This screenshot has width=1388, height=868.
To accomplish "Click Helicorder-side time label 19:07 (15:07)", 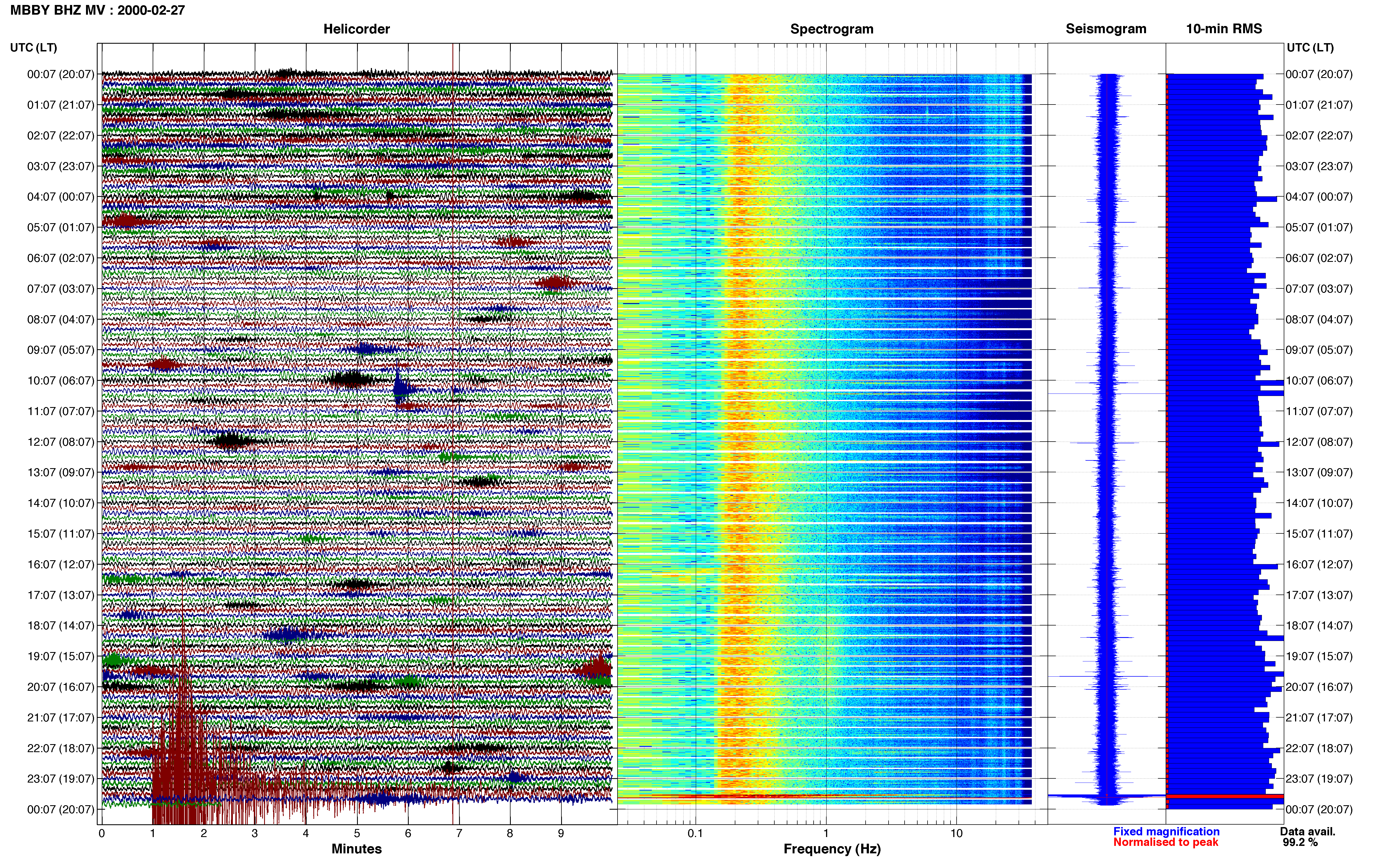I will (61, 656).
